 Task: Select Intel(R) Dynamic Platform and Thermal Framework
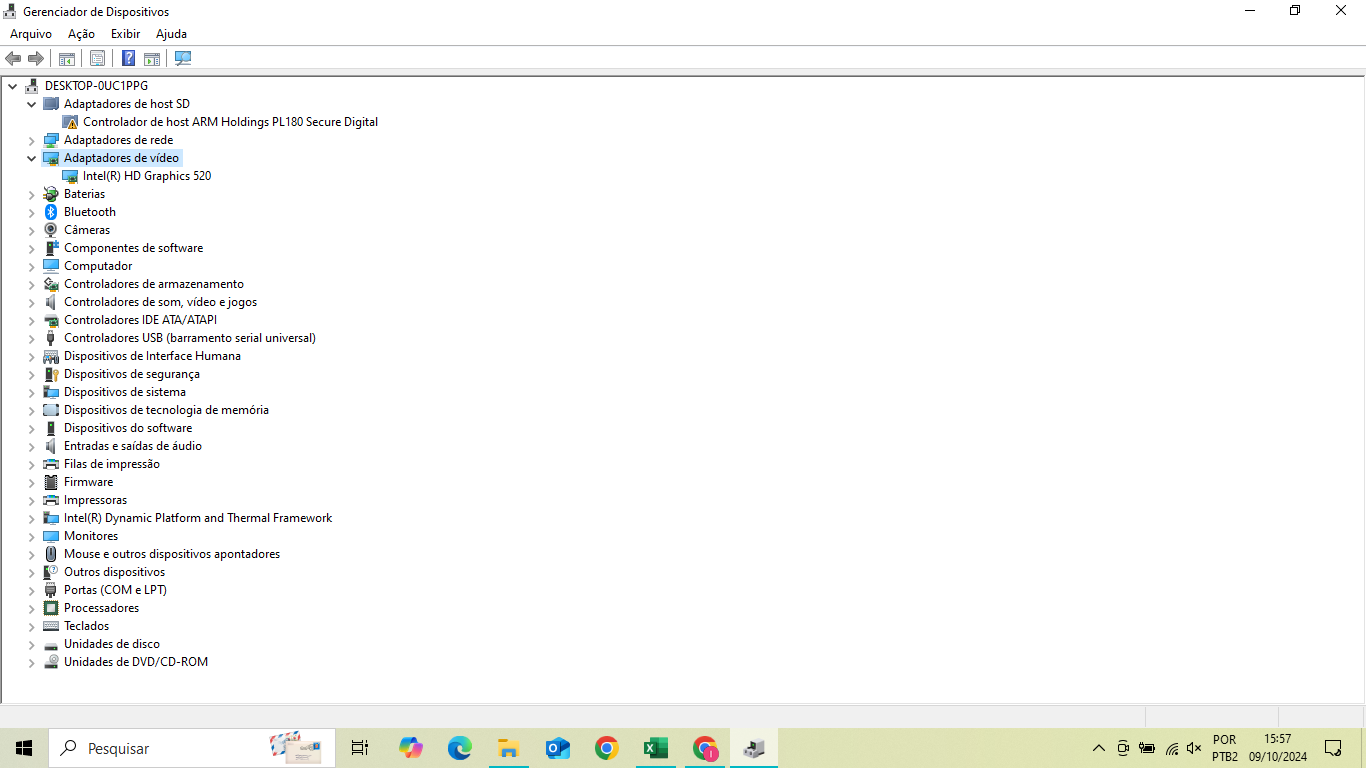pyautogui.click(x=198, y=518)
